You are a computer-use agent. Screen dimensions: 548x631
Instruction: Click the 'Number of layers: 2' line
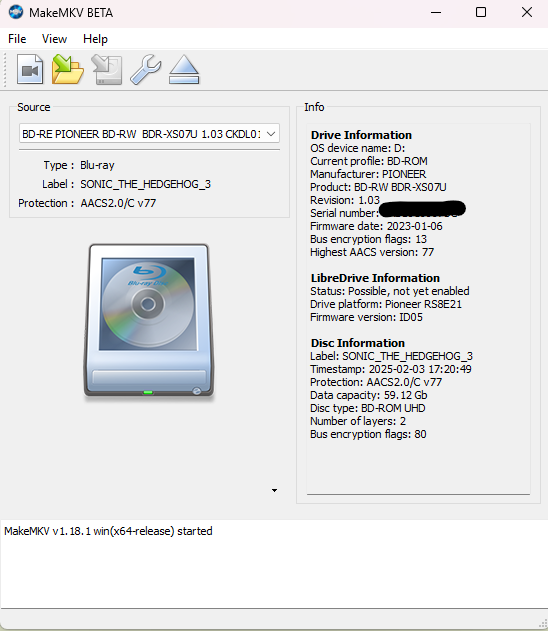click(358, 421)
